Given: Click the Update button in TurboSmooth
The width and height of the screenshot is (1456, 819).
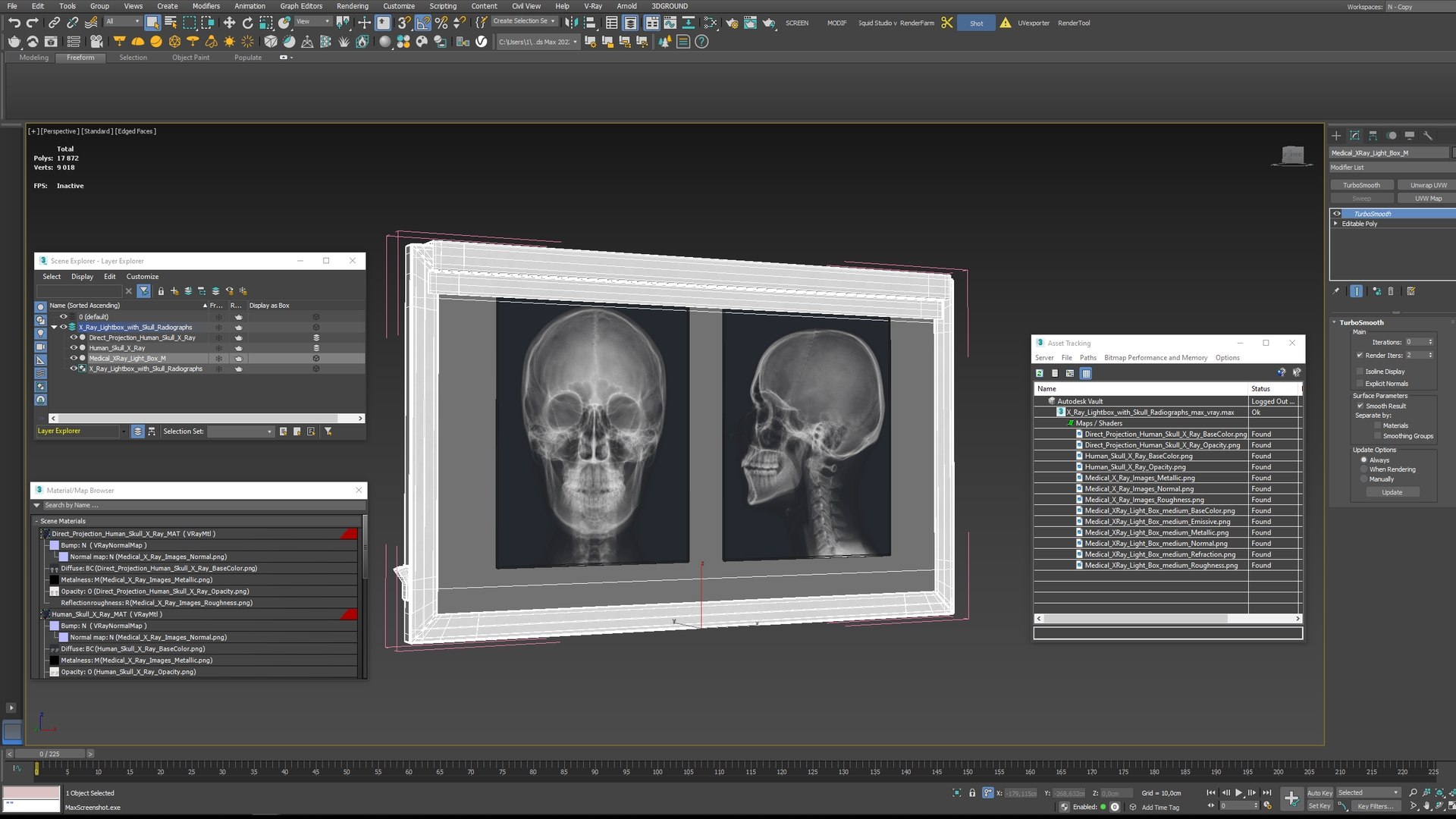Looking at the screenshot, I should click(x=1392, y=493).
